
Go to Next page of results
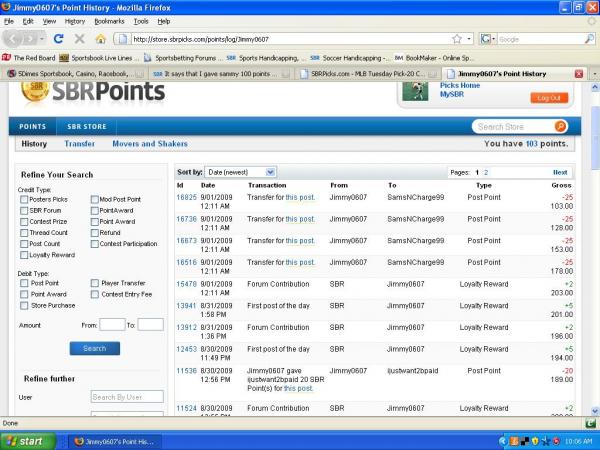(x=560, y=172)
